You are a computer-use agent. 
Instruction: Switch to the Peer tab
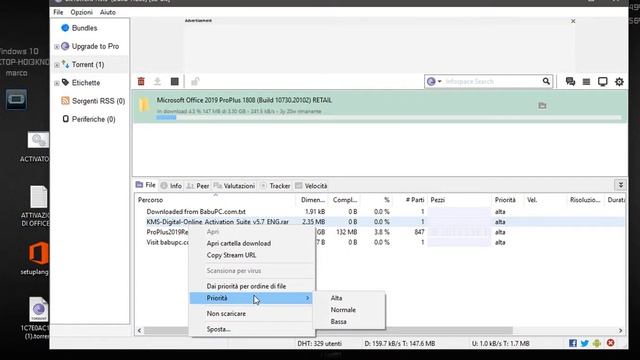click(x=198, y=186)
